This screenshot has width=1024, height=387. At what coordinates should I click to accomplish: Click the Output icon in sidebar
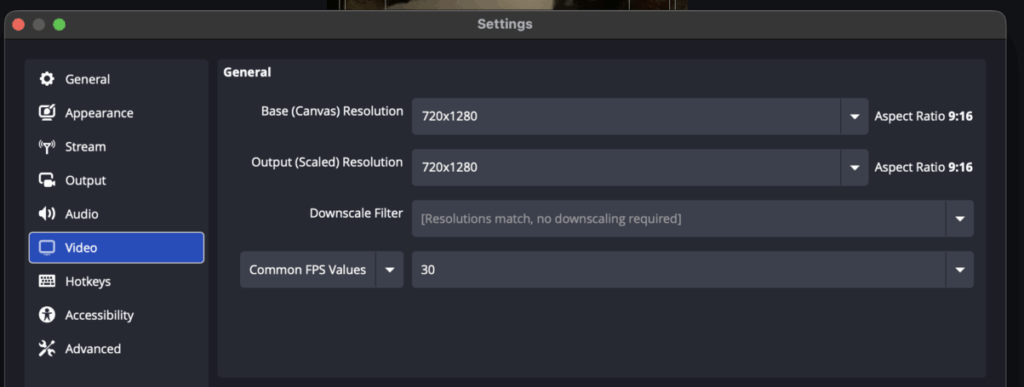pos(46,180)
